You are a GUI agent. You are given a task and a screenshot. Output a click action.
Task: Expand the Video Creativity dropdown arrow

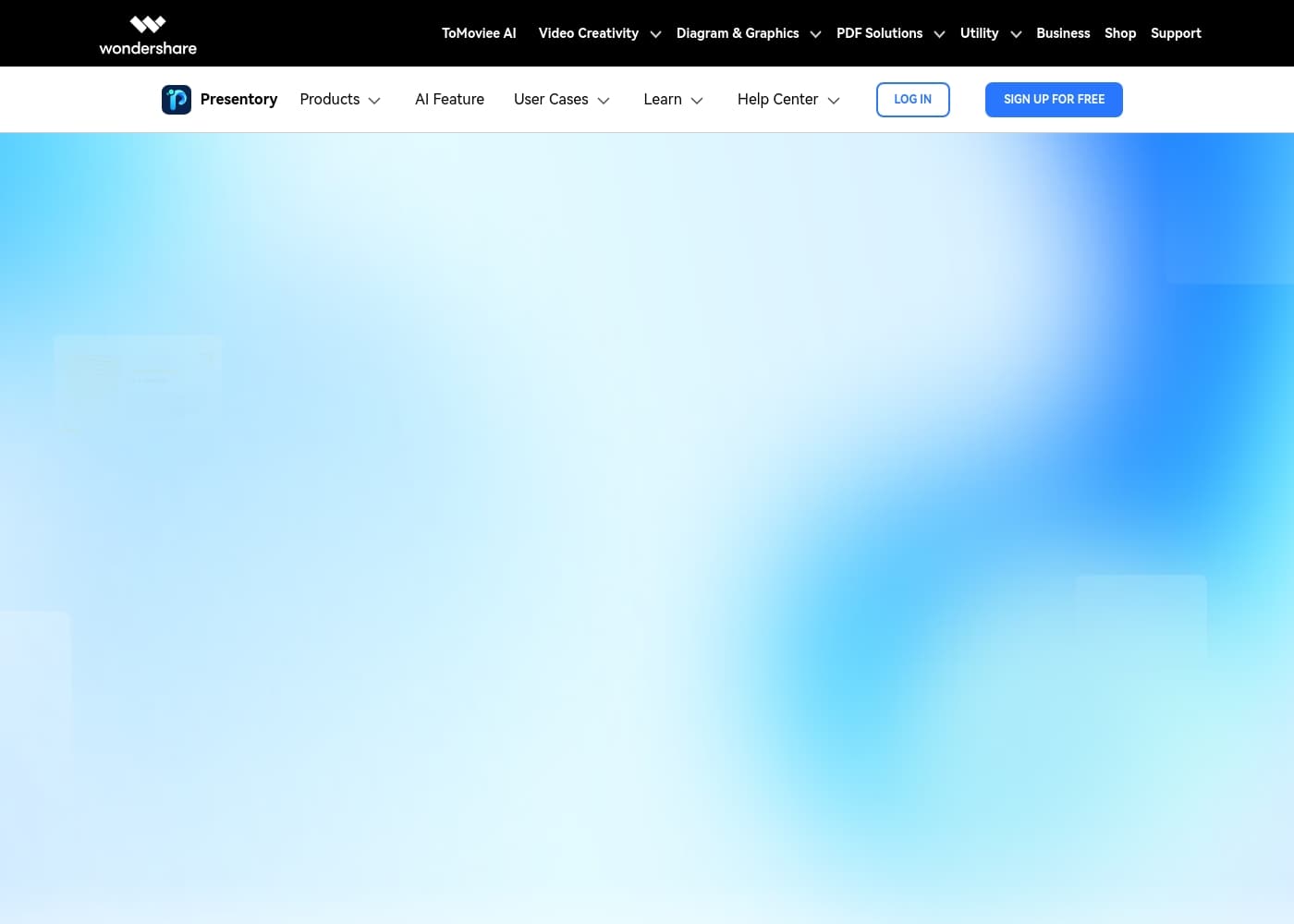(x=655, y=34)
